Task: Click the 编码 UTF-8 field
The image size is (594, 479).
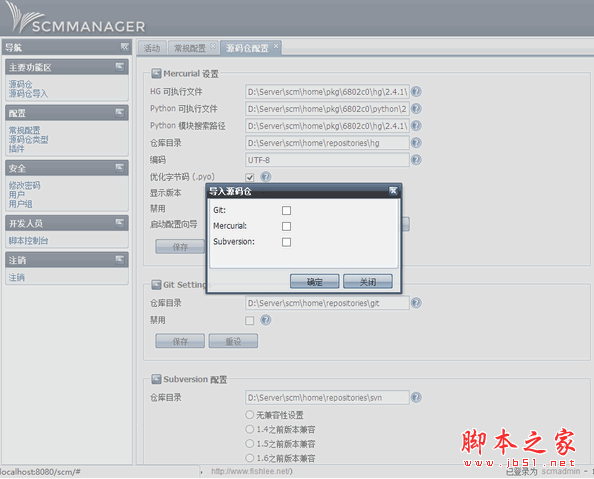Action: (x=327, y=160)
